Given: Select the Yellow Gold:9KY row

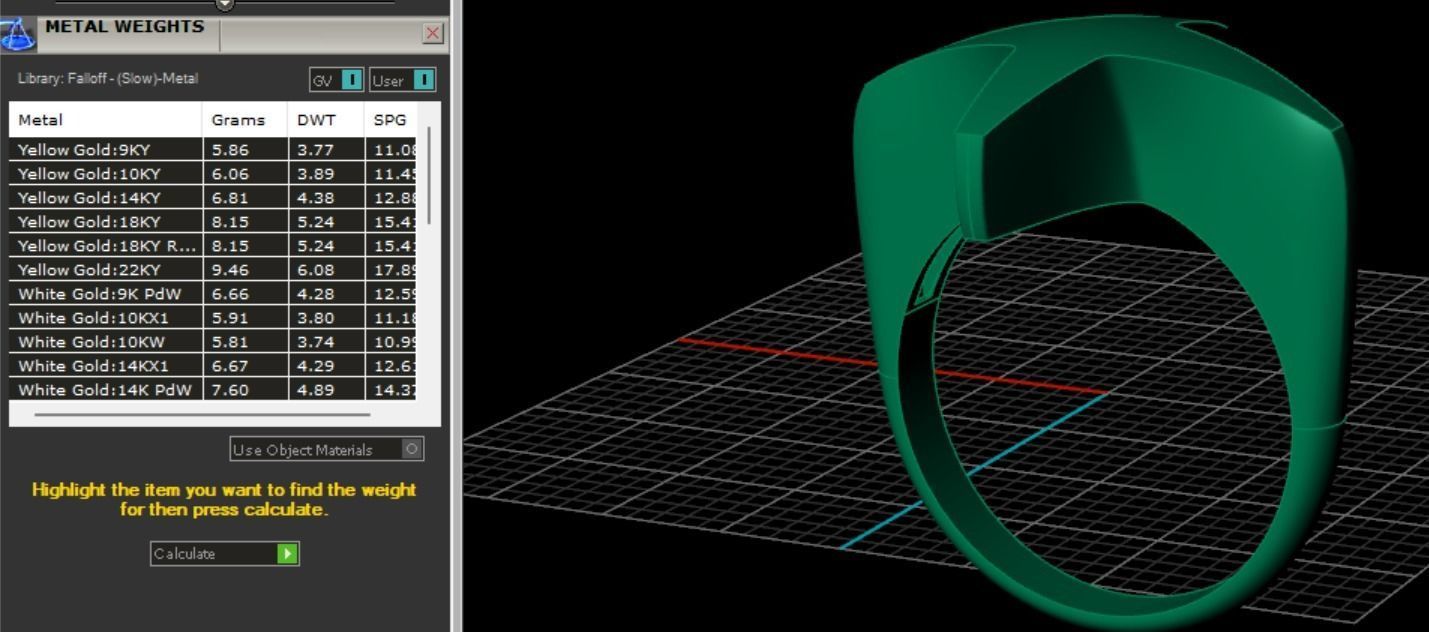Looking at the screenshot, I should click(213, 150).
